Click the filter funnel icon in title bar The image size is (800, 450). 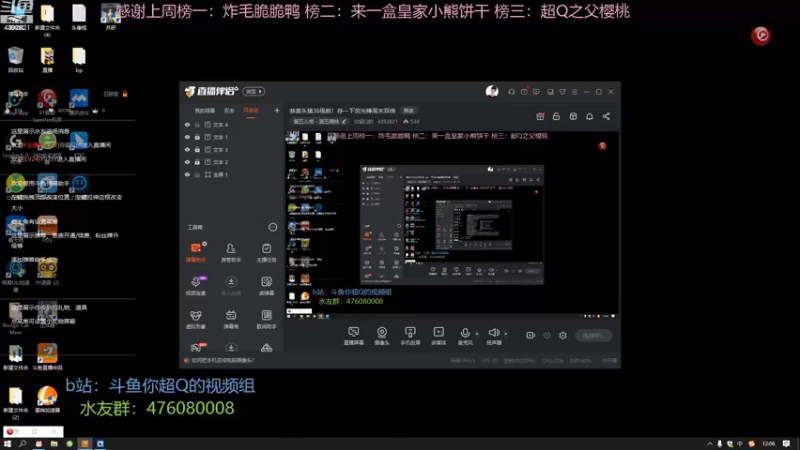[562, 92]
